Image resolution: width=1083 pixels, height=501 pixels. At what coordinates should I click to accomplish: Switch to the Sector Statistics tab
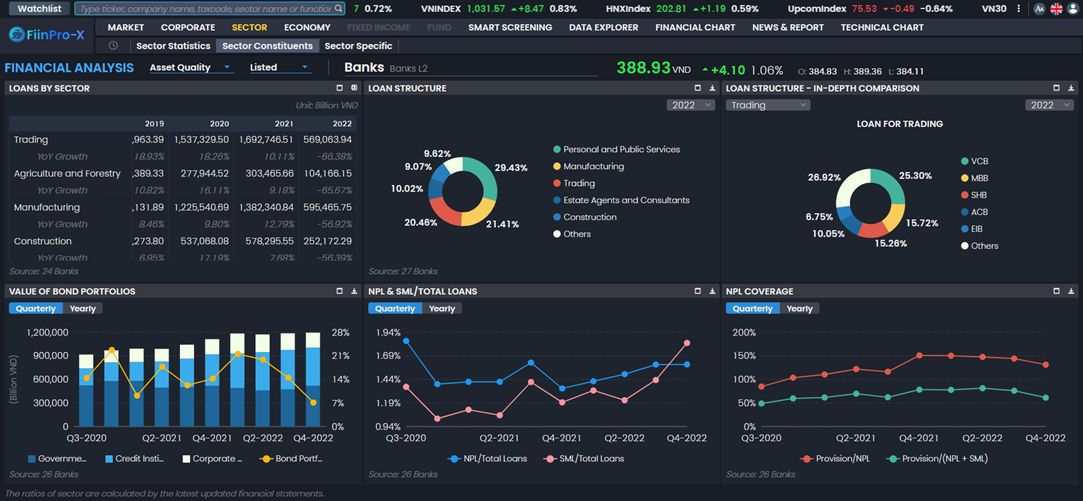(x=173, y=46)
